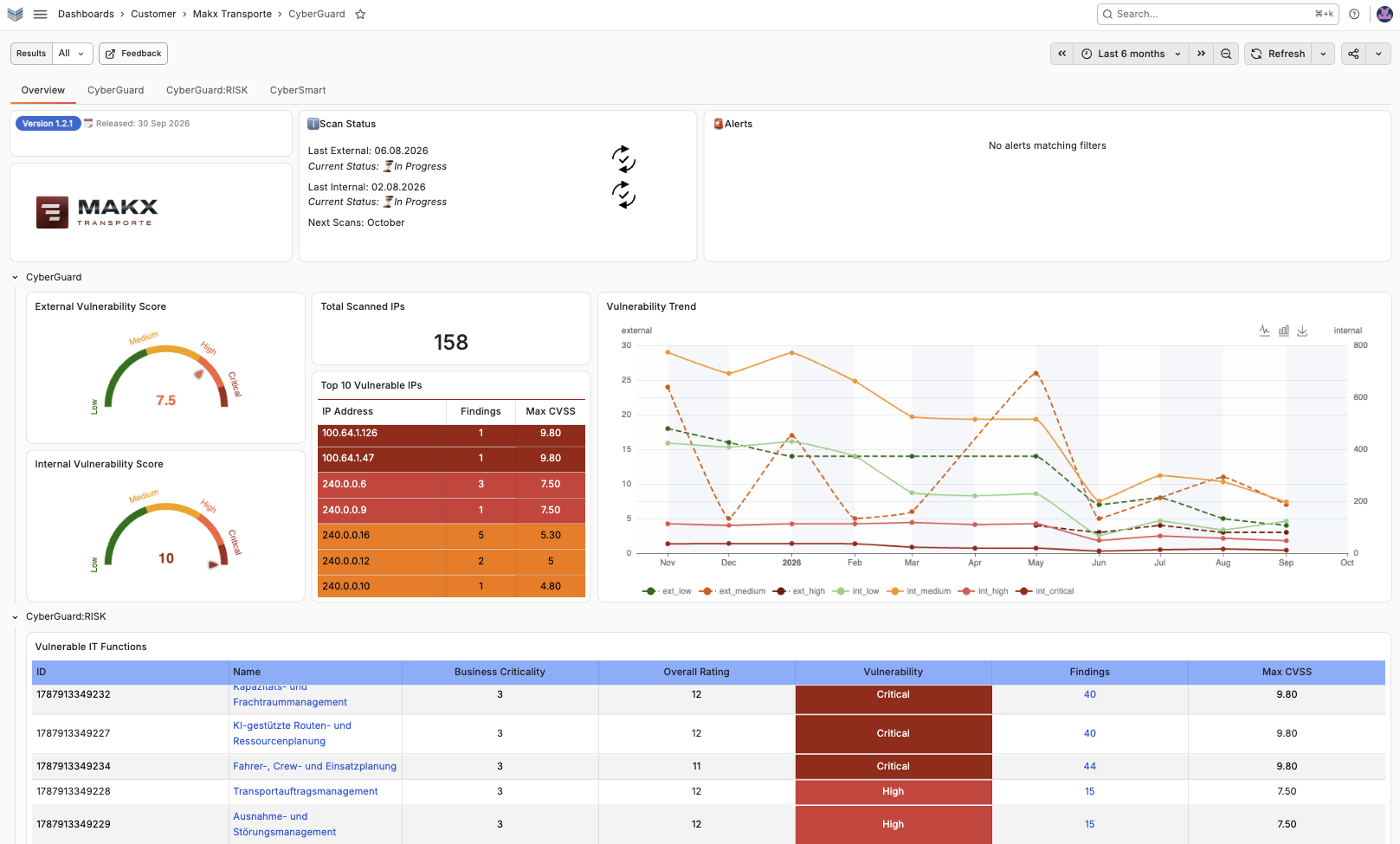Open the help question mark icon

point(1354,14)
